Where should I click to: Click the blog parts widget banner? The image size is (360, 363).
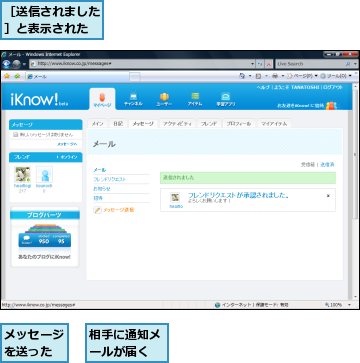(45, 236)
